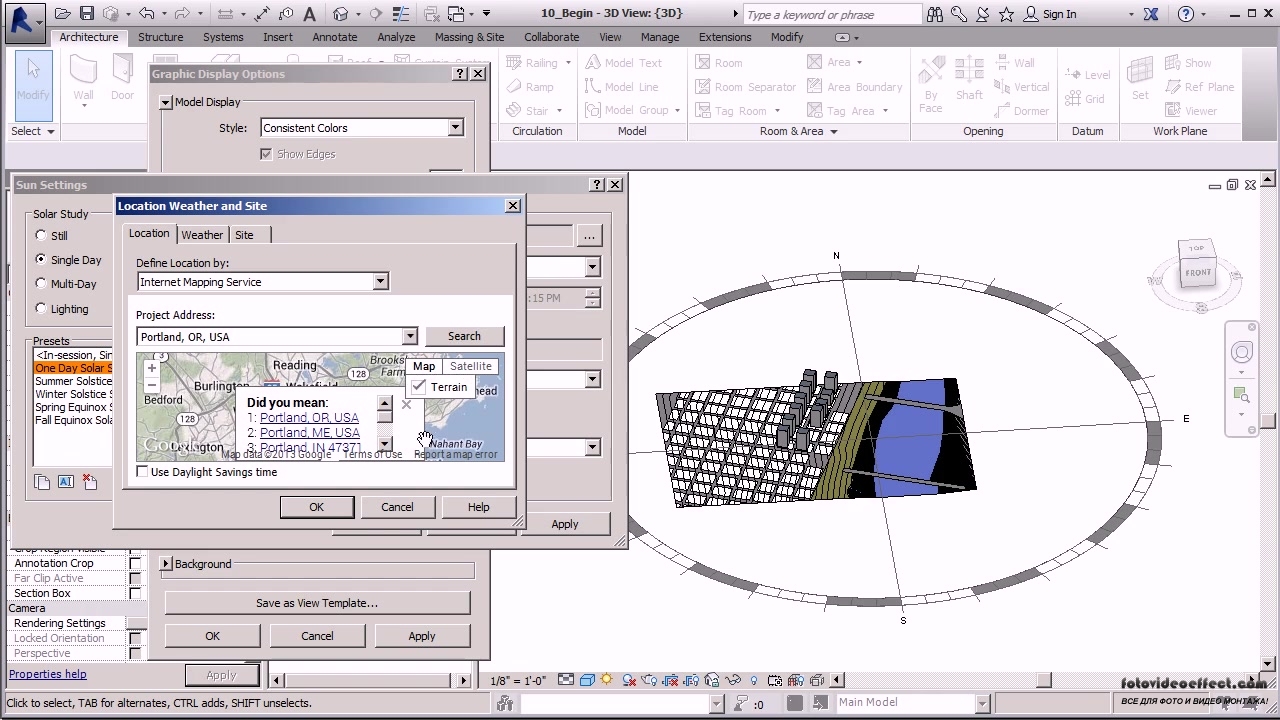Select the Lighting radio button
This screenshot has width=1280, height=720.
(x=41, y=308)
